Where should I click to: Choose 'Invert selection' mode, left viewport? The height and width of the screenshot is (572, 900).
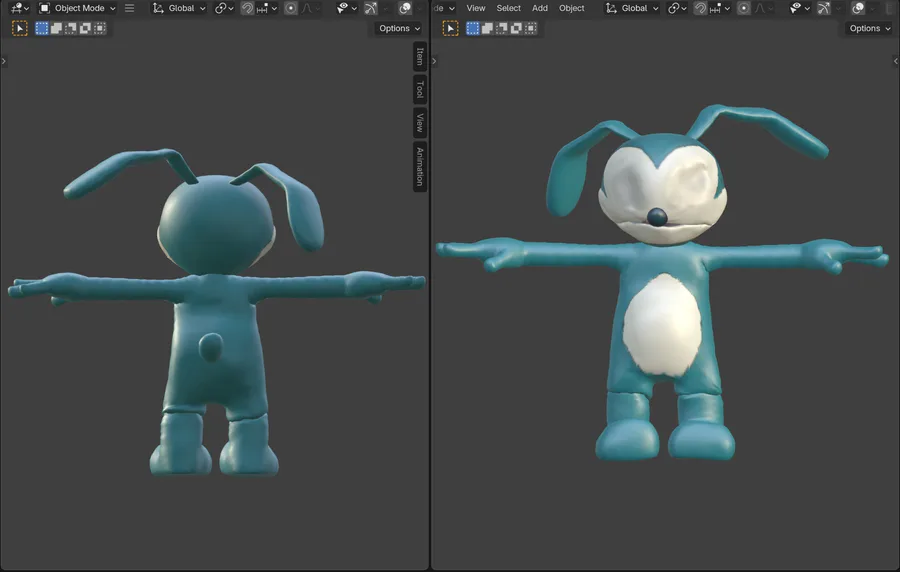point(85,28)
